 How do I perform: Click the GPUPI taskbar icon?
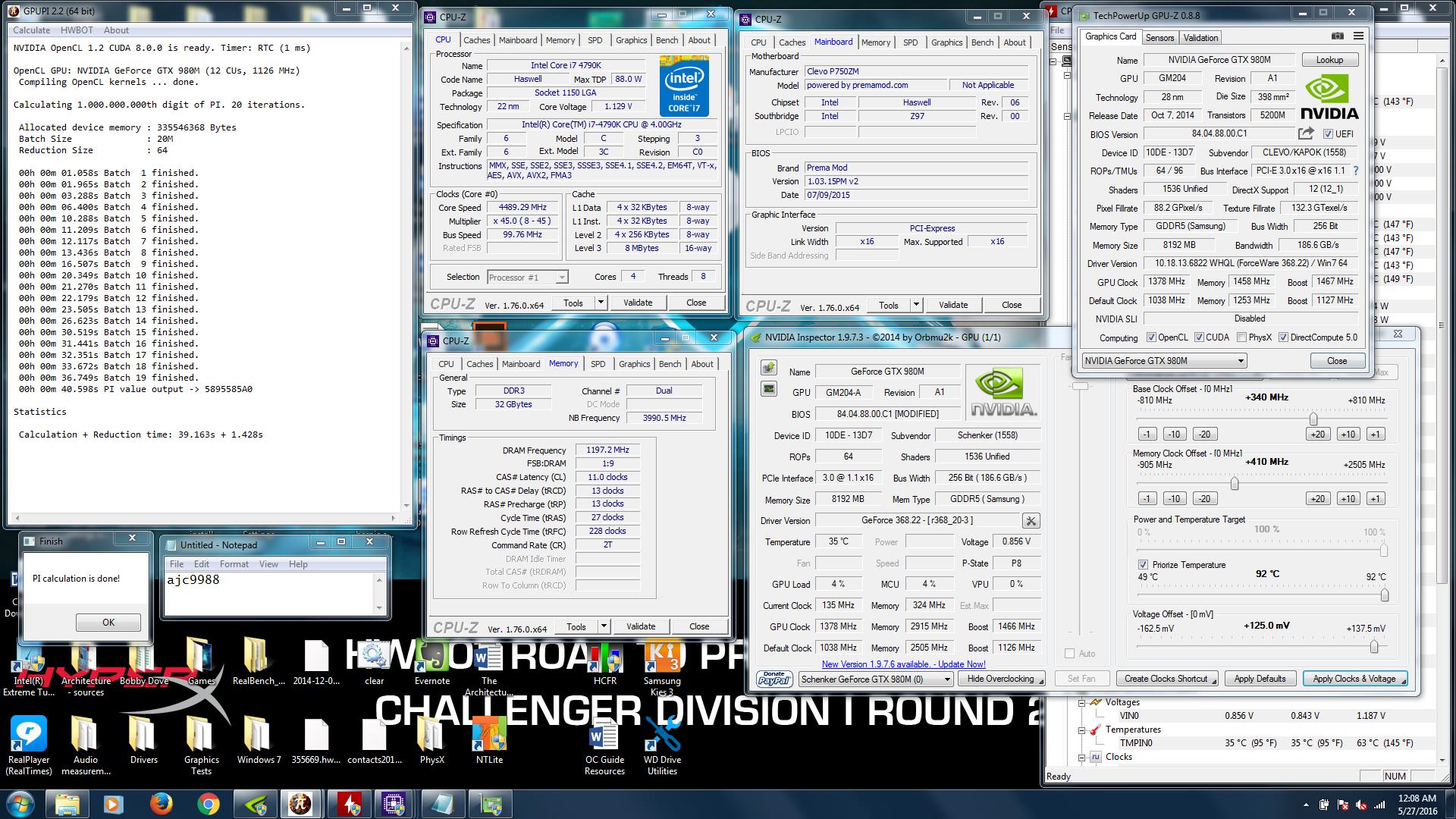pos(300,804)
